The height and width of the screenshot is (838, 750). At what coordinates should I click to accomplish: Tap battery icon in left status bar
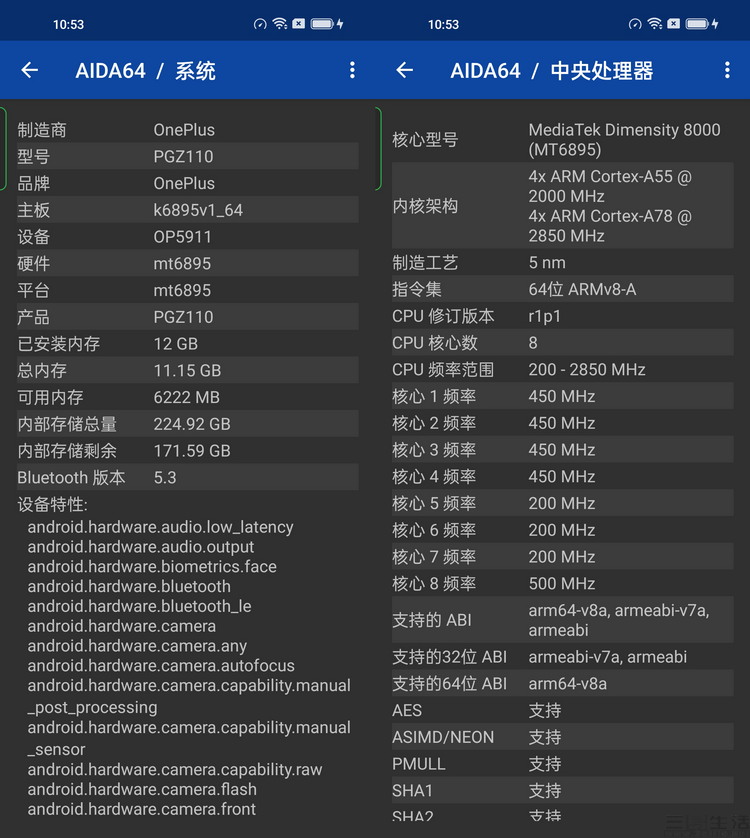point(322,24)
